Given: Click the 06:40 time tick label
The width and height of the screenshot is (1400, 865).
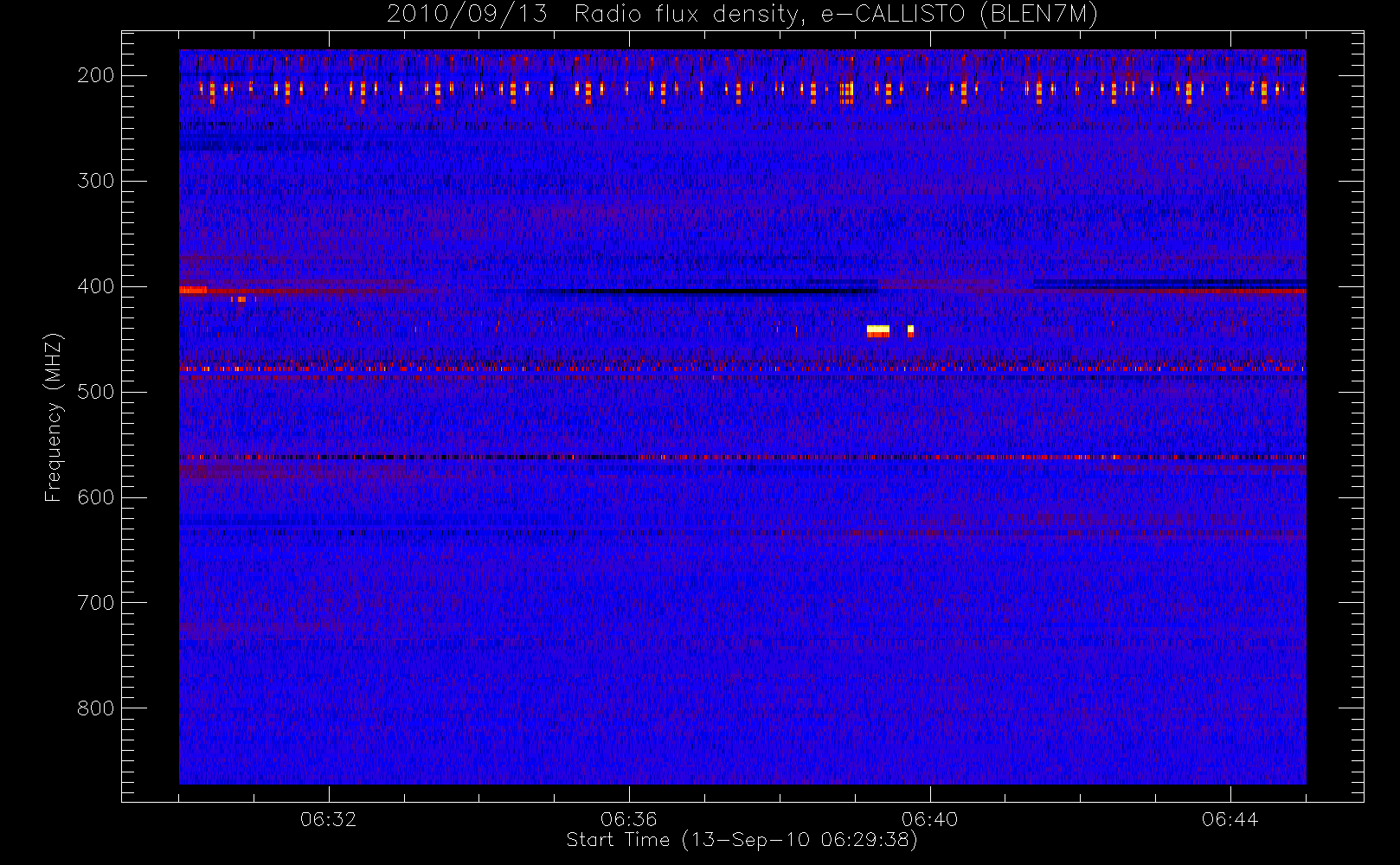Looking at the screenshot, I should point(929,819).
